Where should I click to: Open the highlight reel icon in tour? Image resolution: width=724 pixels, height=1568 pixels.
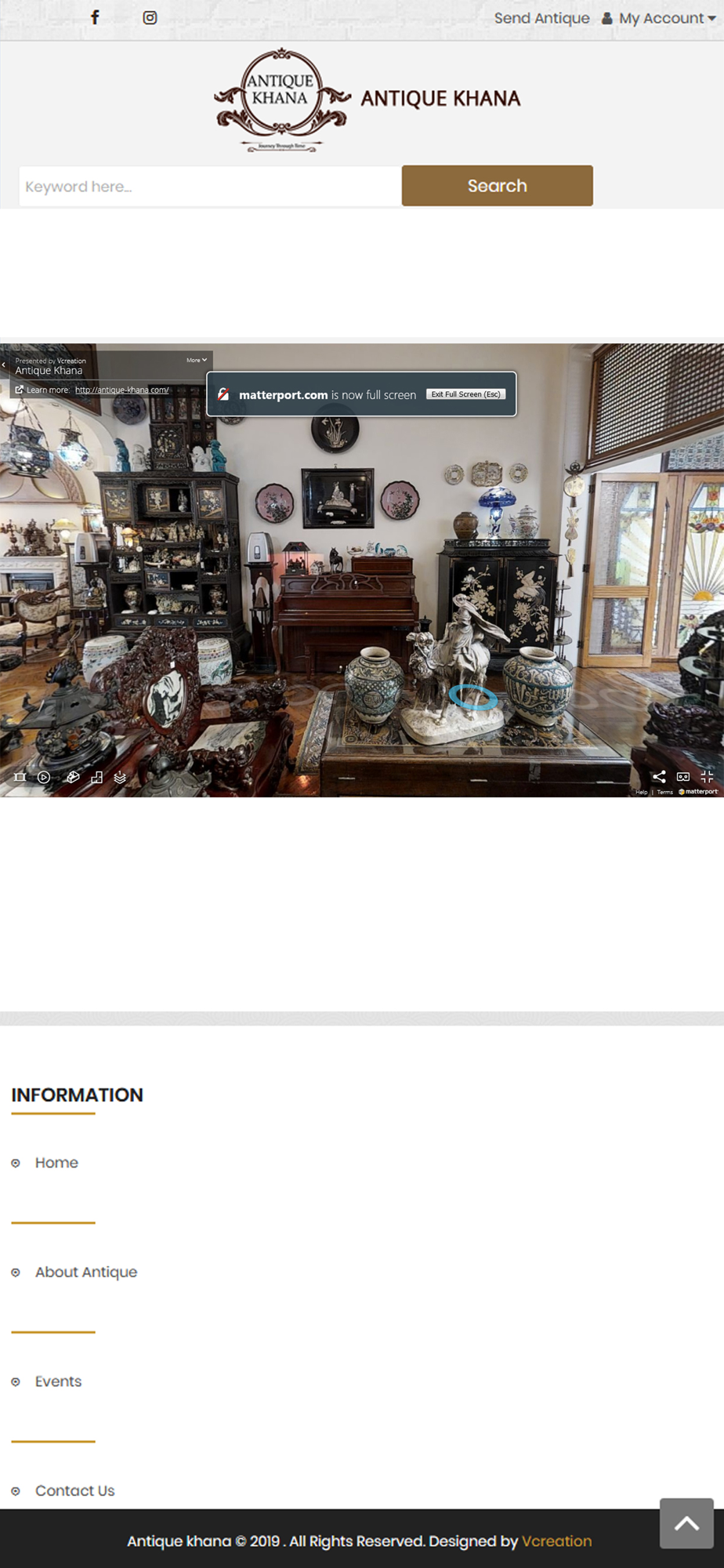point(20,777)
